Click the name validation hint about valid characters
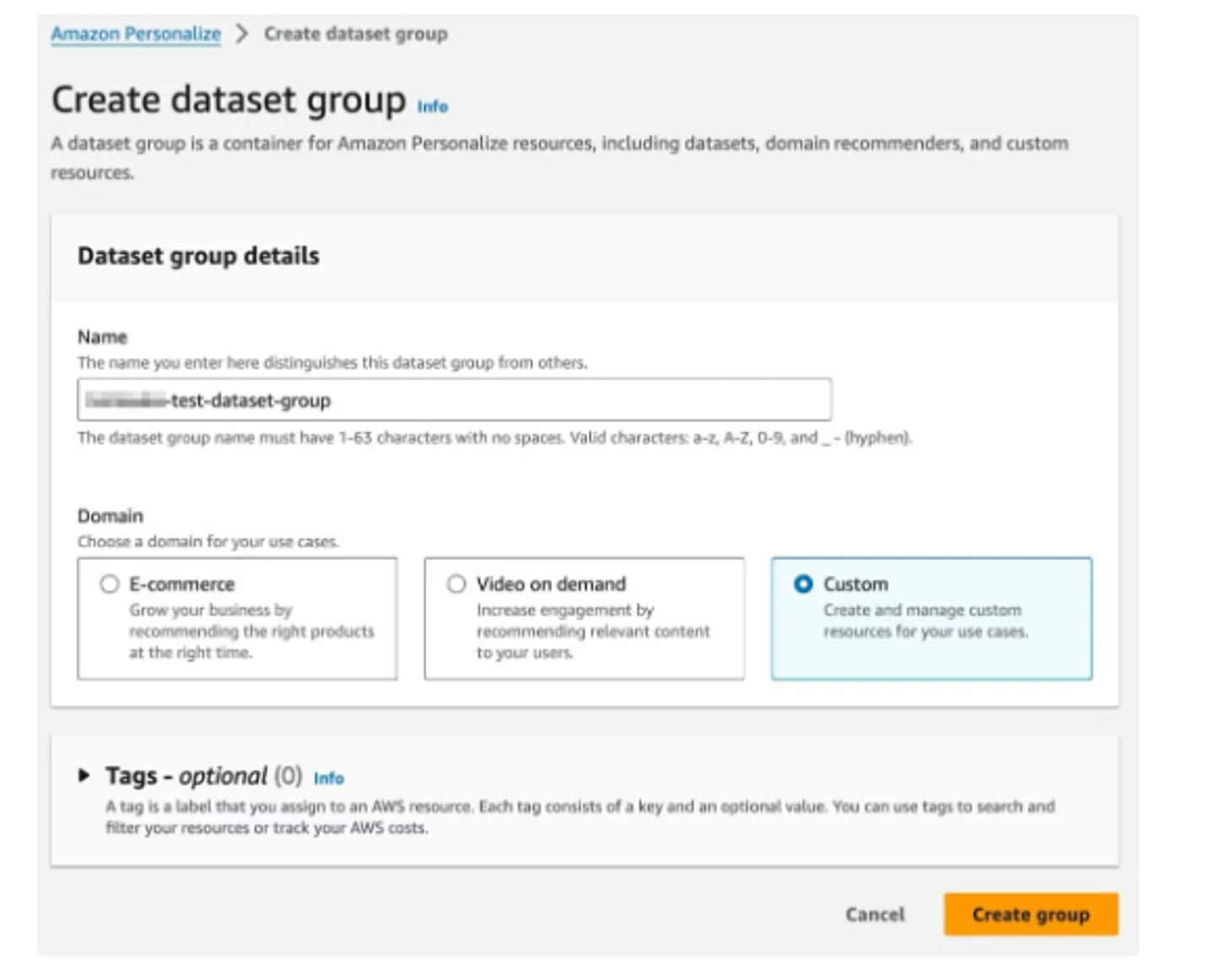 coord(494,438)
